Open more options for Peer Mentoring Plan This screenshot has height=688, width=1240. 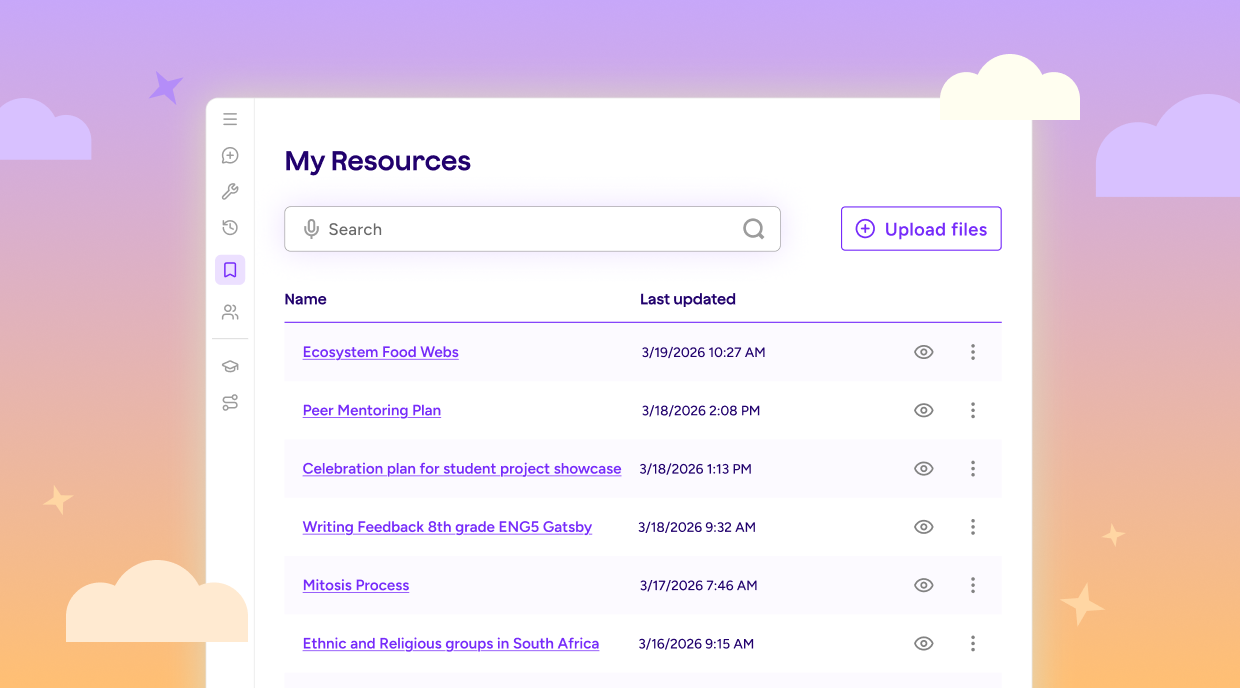click(x=973, y=410)
